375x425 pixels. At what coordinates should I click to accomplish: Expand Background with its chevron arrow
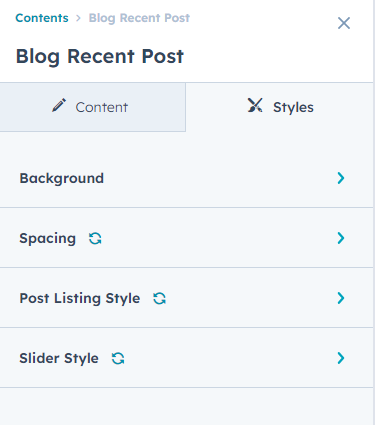pyautogui.click(x=341, y=178)
